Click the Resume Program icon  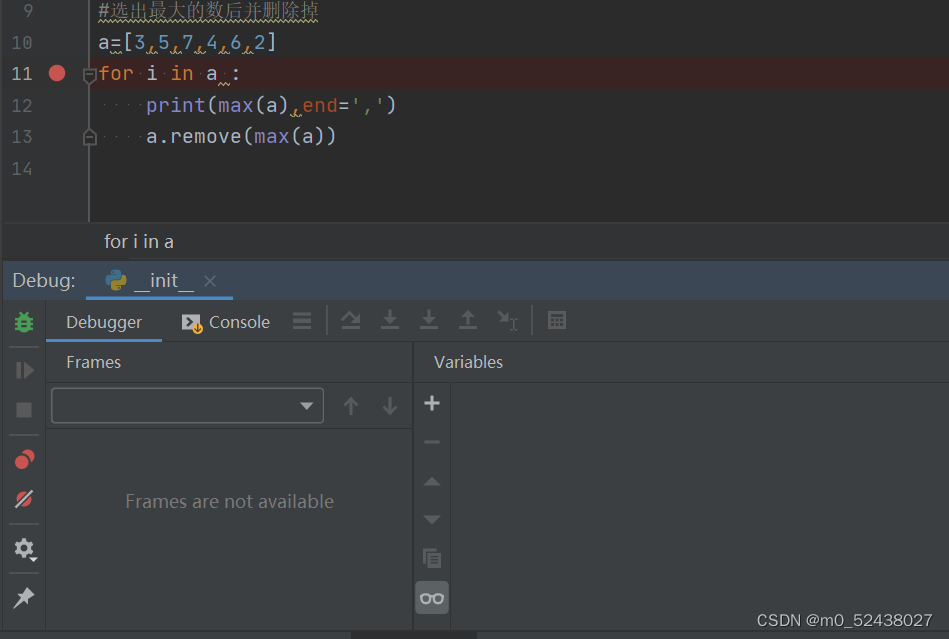pyautogui.click(x=24, y=370)
